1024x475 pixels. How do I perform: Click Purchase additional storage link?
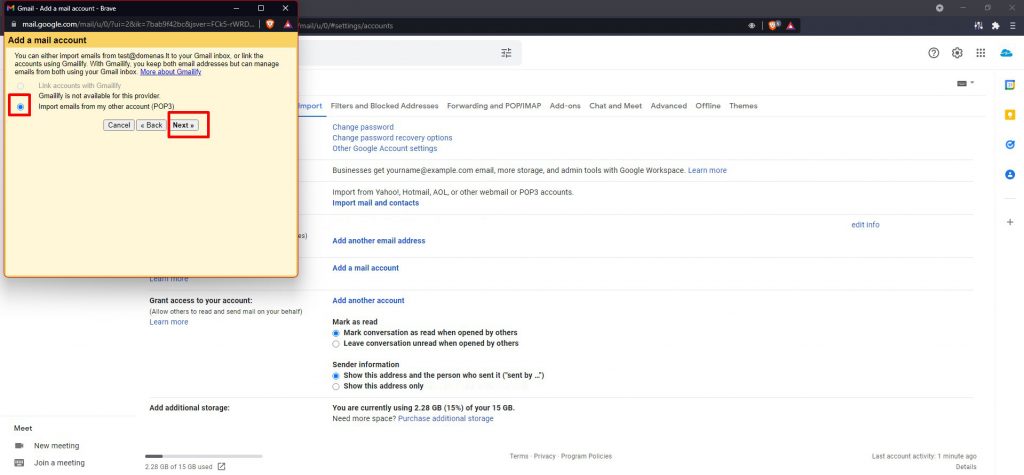coord(446,418)
